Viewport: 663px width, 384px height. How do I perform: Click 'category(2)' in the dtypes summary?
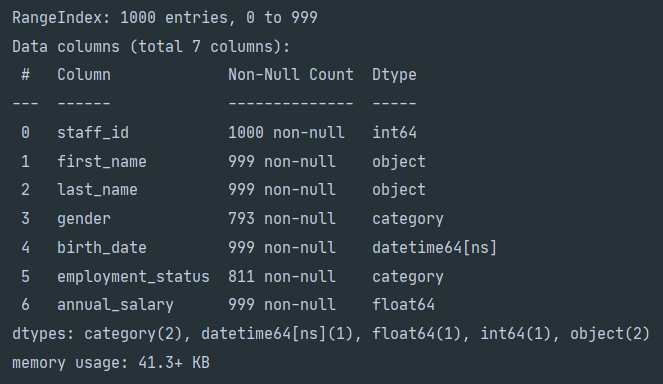(x=133, y=335)
